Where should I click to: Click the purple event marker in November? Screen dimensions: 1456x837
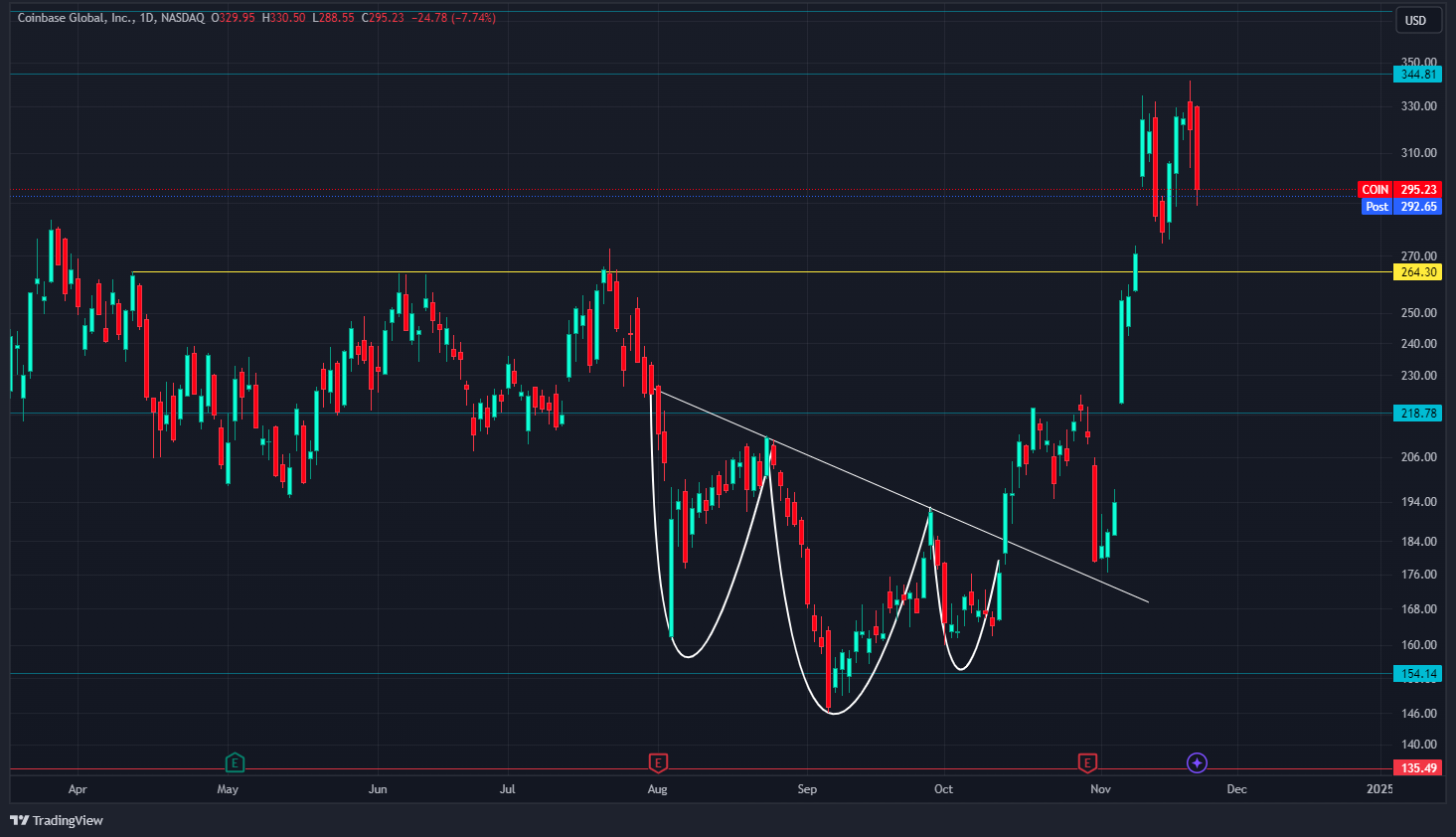click(1197, 763)
